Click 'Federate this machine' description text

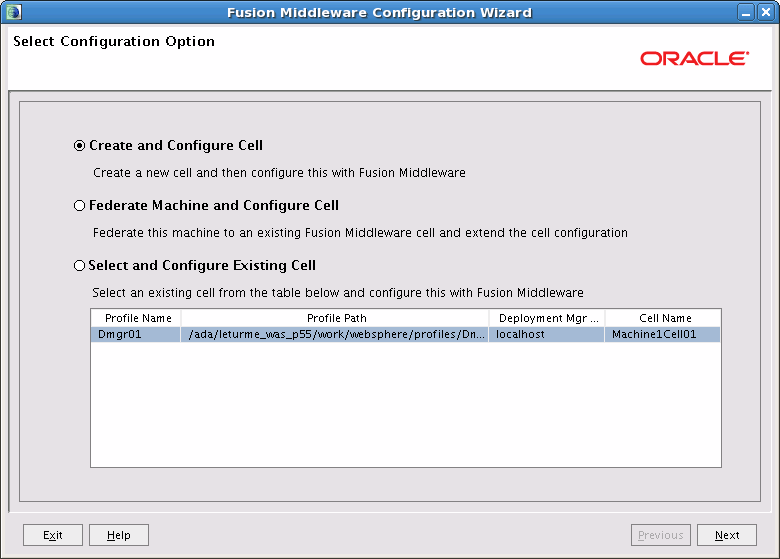(360, 233)
